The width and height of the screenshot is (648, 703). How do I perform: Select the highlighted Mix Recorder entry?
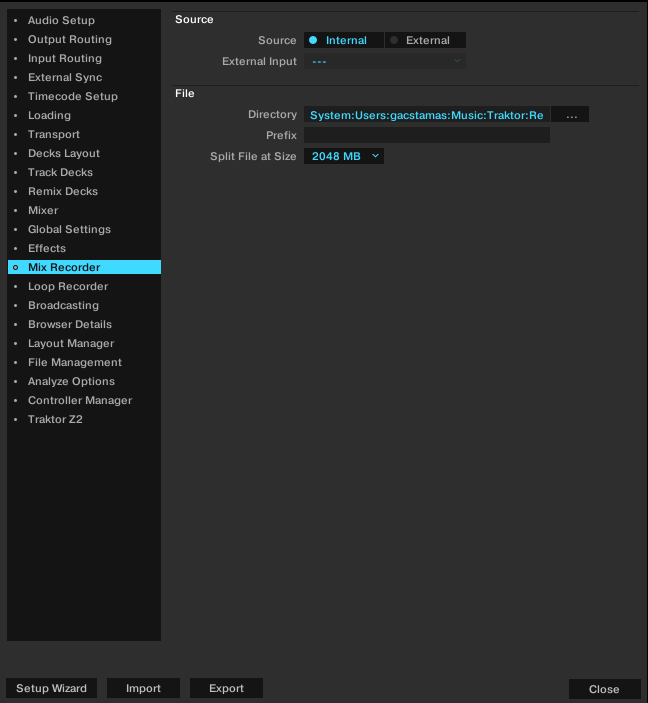pos(84,267)
